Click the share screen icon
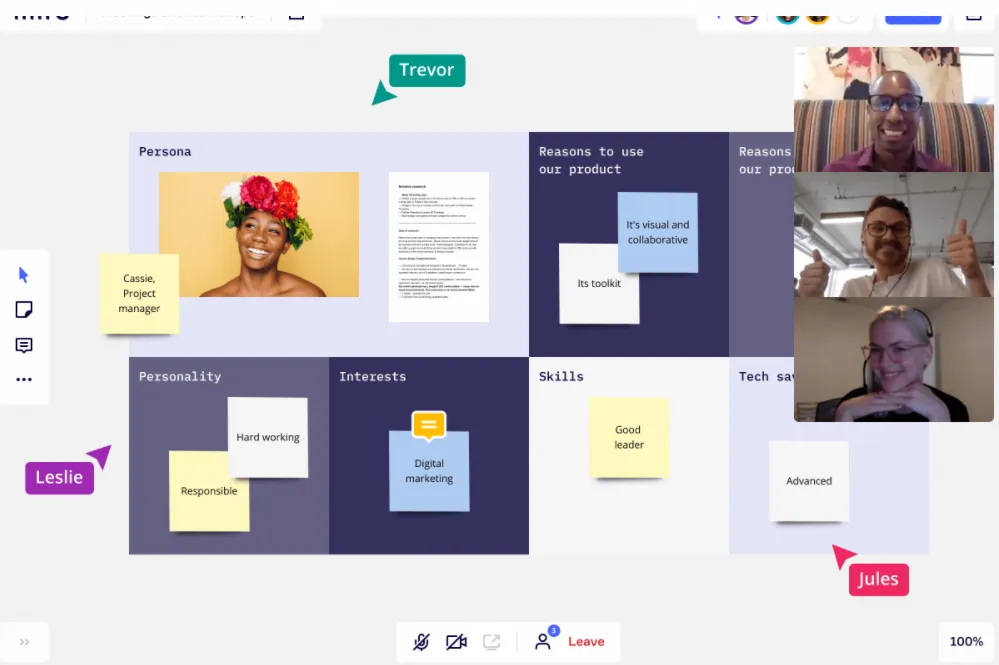 (x=491, y=642)
